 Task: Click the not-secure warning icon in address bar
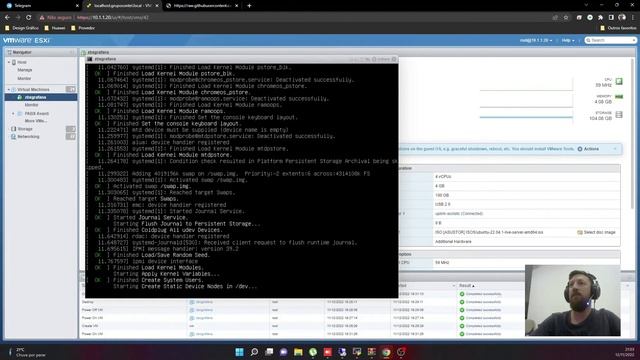pos(42,18)
